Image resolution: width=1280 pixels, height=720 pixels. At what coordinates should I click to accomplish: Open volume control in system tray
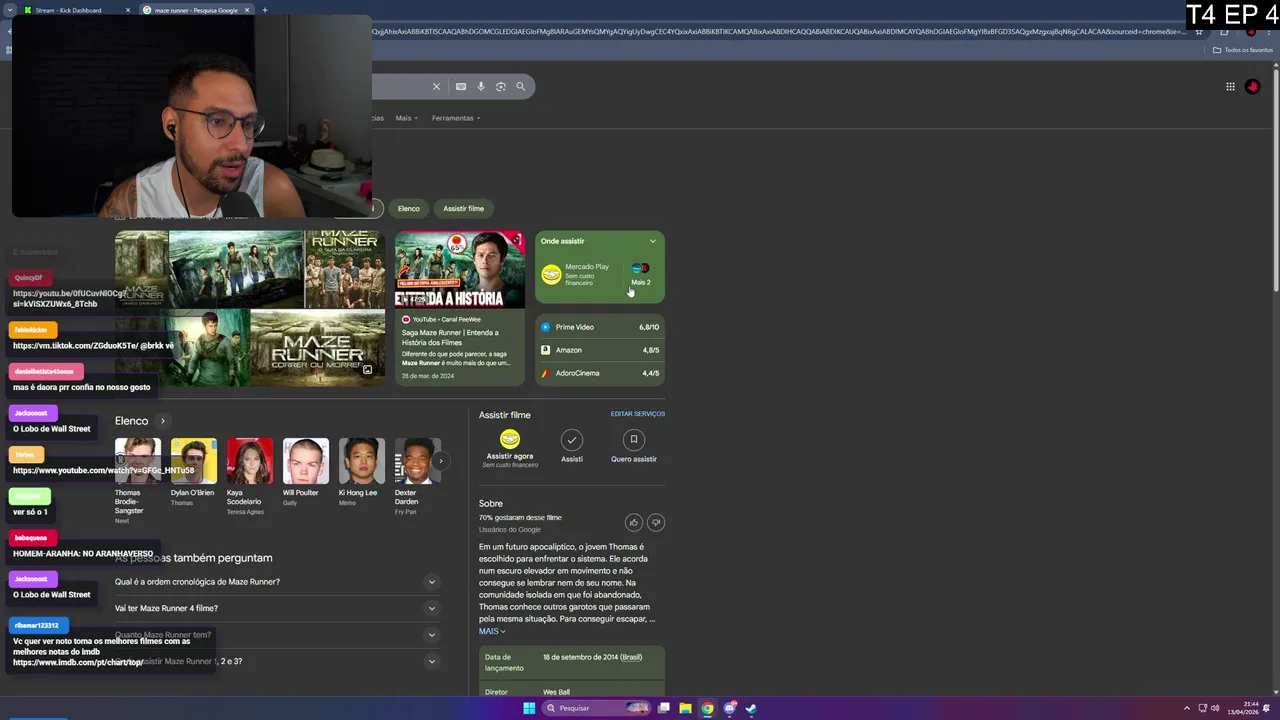tap(1215, 708)
